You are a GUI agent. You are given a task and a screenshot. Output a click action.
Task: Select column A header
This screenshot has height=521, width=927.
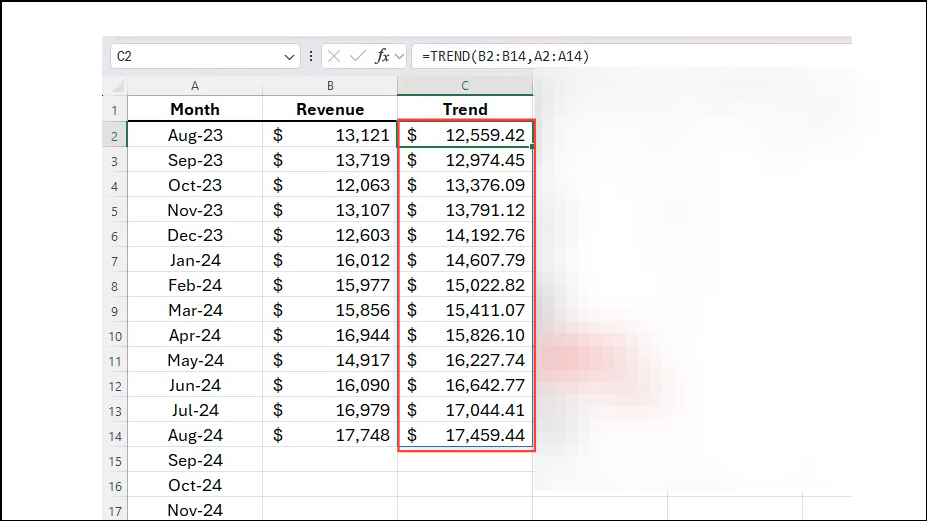click(x=195, y=86)
